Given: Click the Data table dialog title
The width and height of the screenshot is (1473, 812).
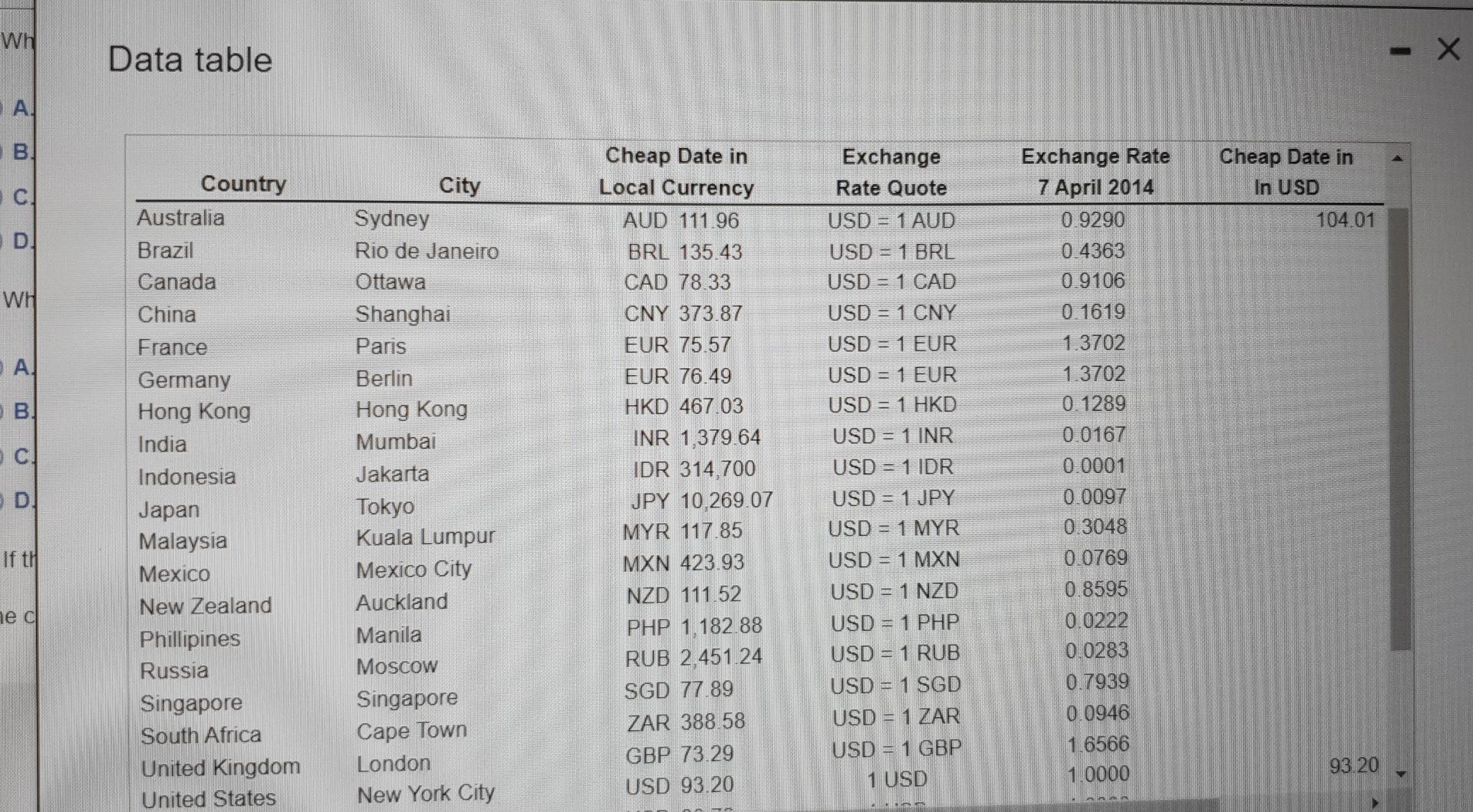Looking at the screenshot, I should click(190, 59).
